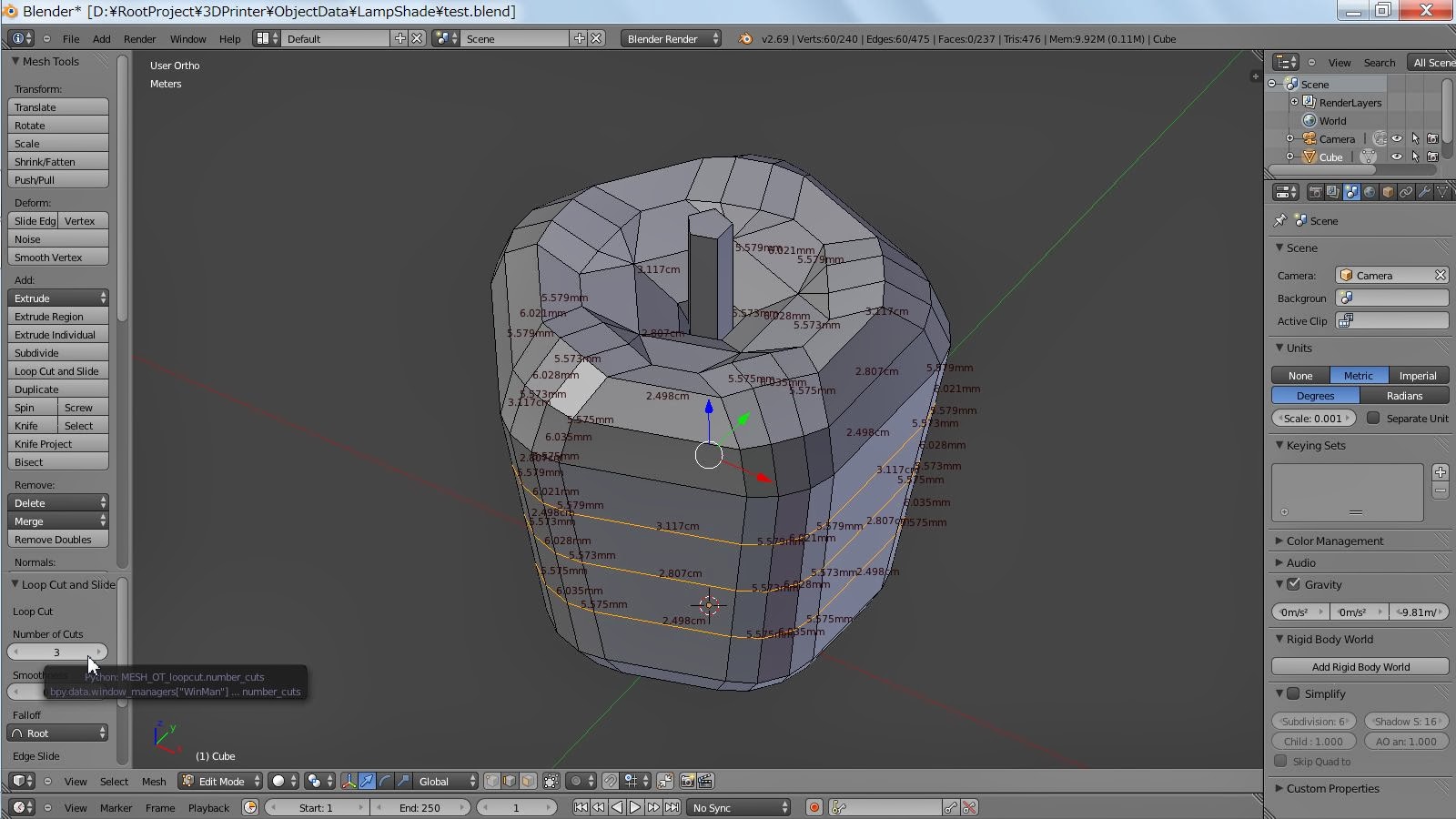Viewport: 1456px width, 819px height.
Task: Open the Object constraints chain icon tab
Action: 1406,192
